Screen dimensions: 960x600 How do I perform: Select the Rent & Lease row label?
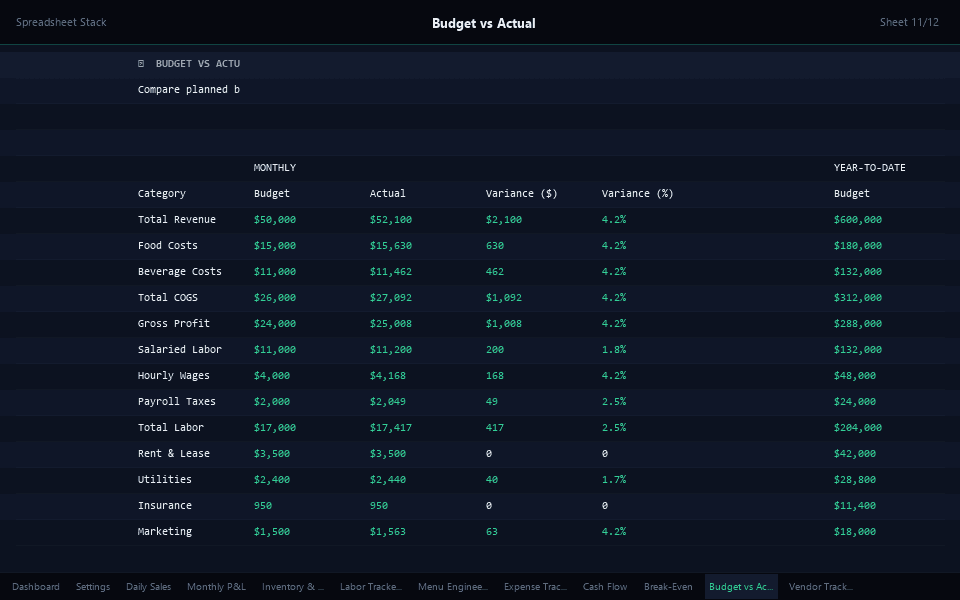pos(174,454)
